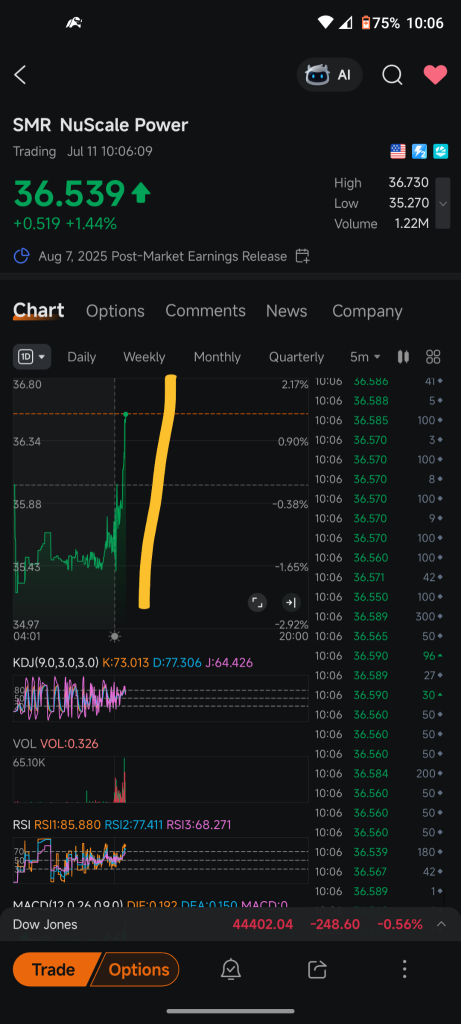Select the 36.589 trade row with 300 shares
This screenshot has width=461, height=1024.
click(380, 616)
